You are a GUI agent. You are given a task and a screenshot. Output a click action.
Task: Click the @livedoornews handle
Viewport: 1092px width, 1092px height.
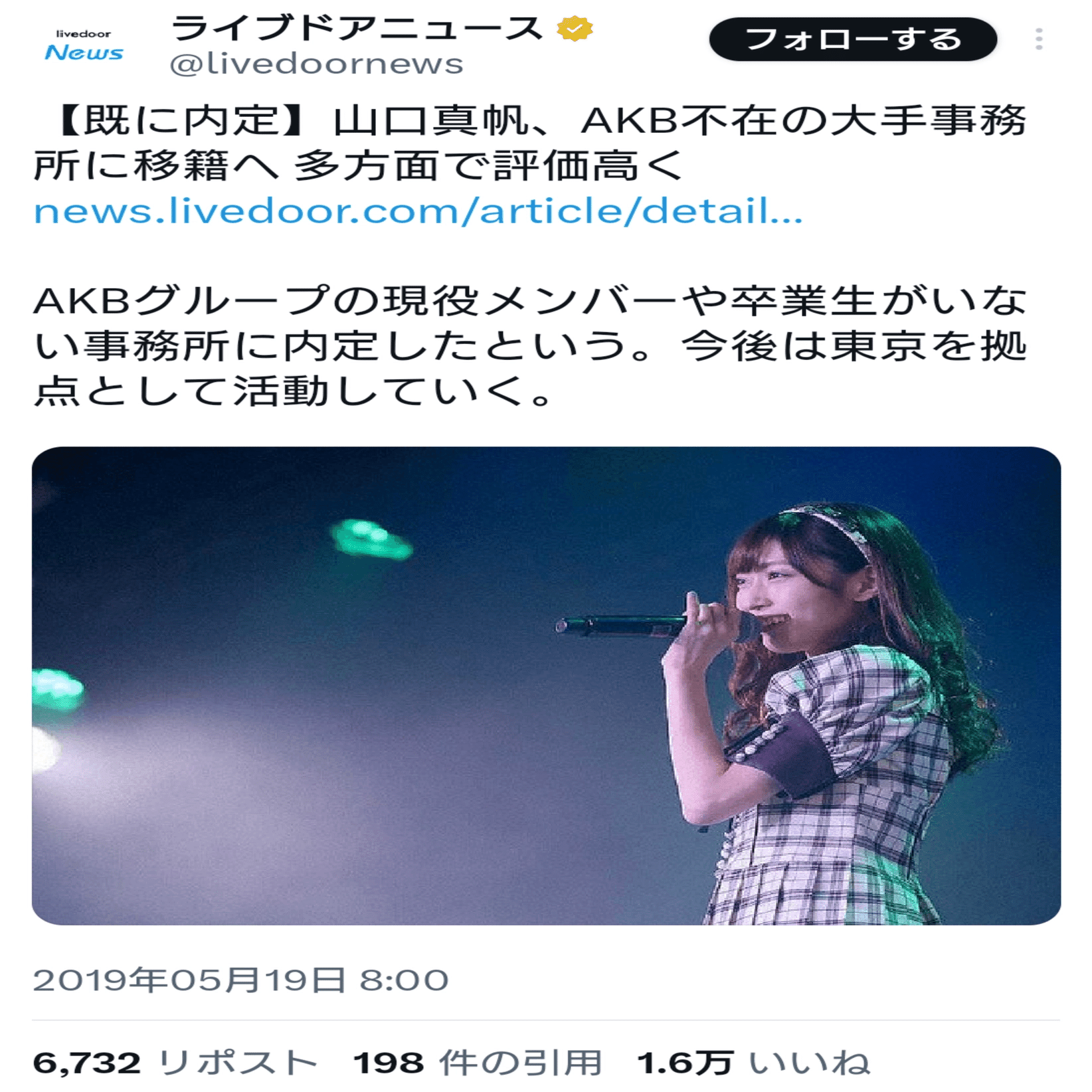316,64
